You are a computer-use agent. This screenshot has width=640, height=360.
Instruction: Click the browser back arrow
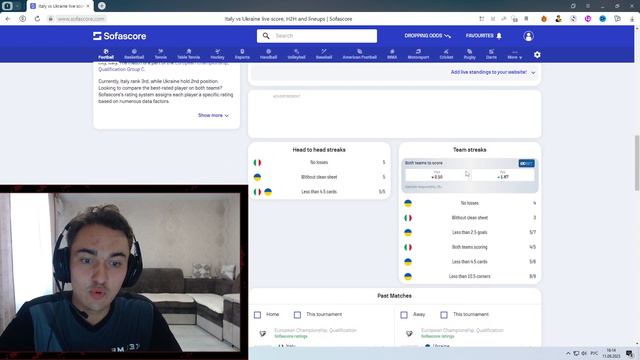(8, 19)
